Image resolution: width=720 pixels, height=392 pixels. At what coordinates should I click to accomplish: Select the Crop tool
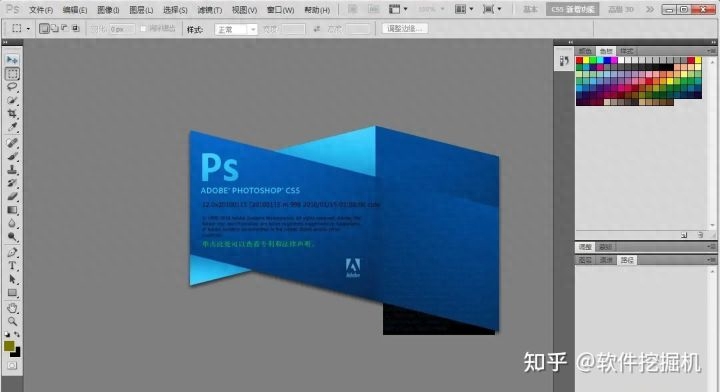(12, 113)
